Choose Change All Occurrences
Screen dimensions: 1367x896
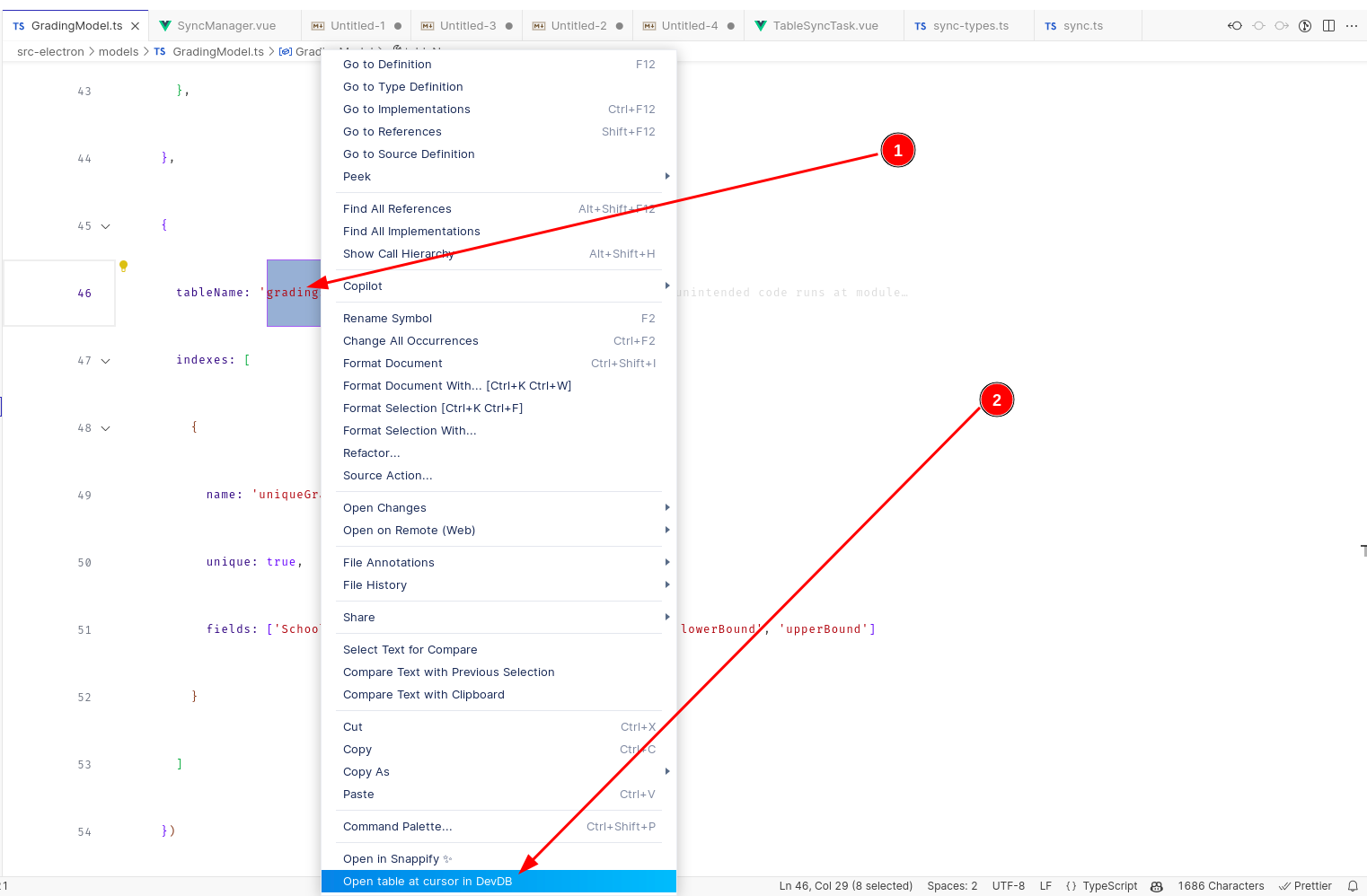point(499,341)
